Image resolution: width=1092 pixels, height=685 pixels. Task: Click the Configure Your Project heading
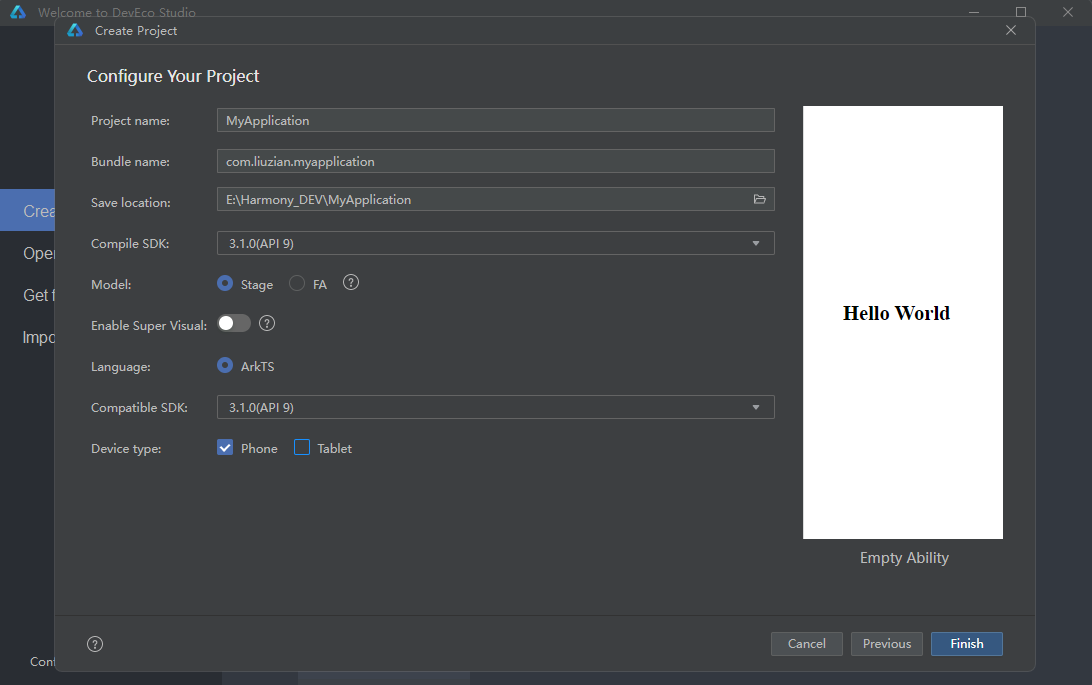coord(173,76)
